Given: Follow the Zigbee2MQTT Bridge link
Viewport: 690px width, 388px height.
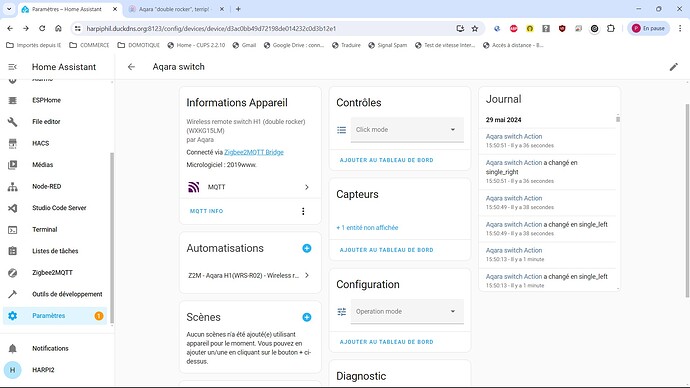Looking at the screenshot, I should coord(254,152).
